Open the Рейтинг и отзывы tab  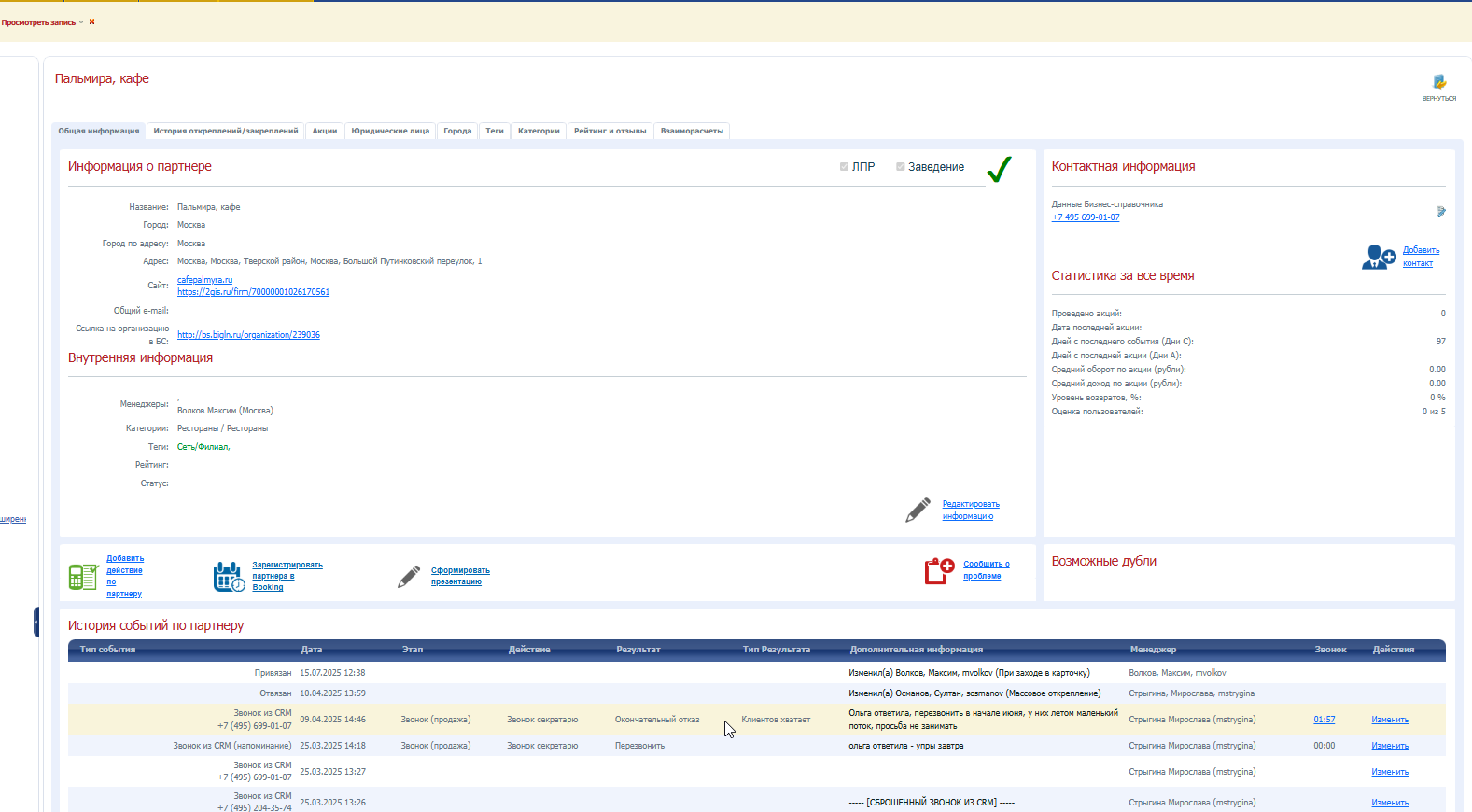[x=610, y=131]
